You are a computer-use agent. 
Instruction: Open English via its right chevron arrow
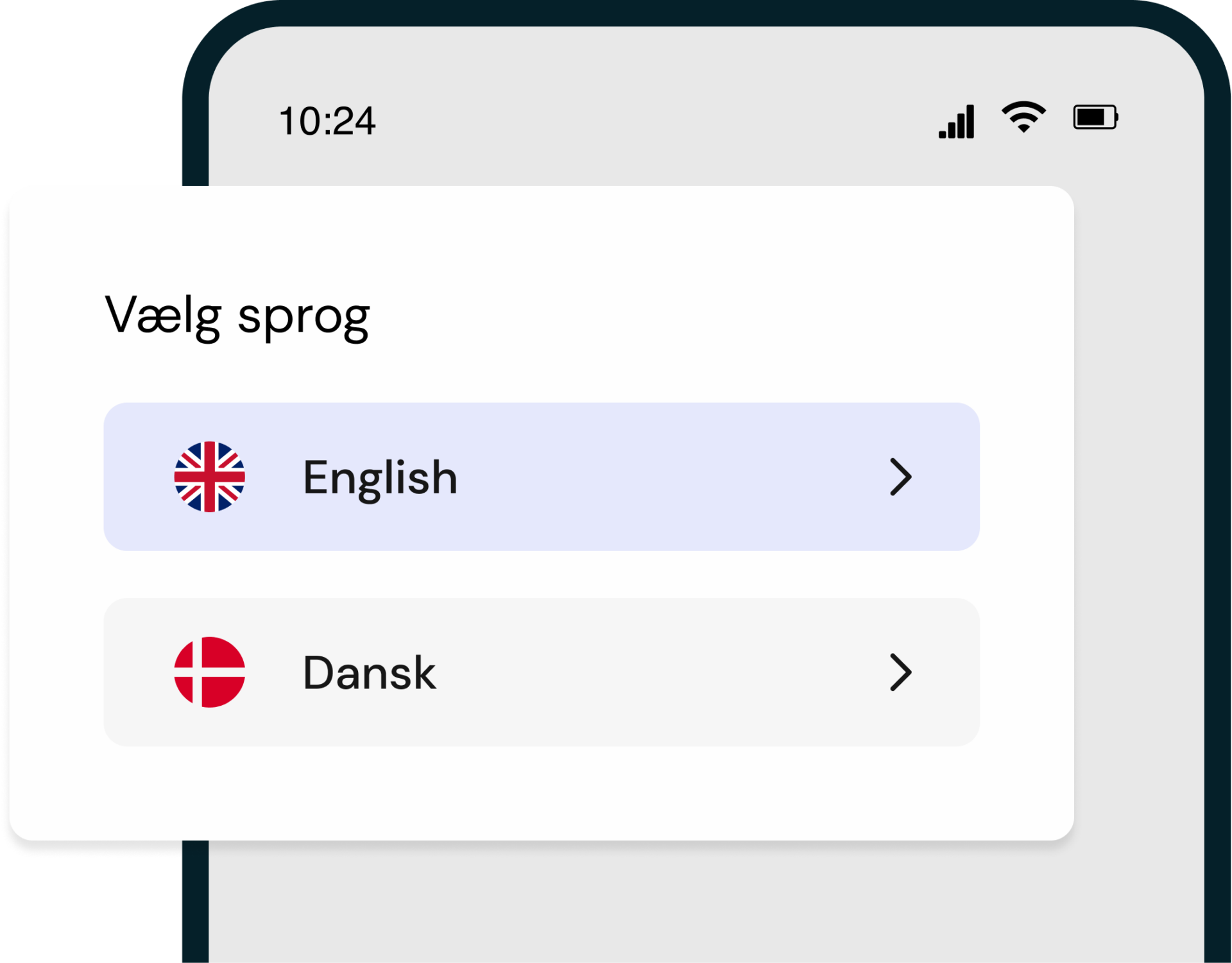900,477
